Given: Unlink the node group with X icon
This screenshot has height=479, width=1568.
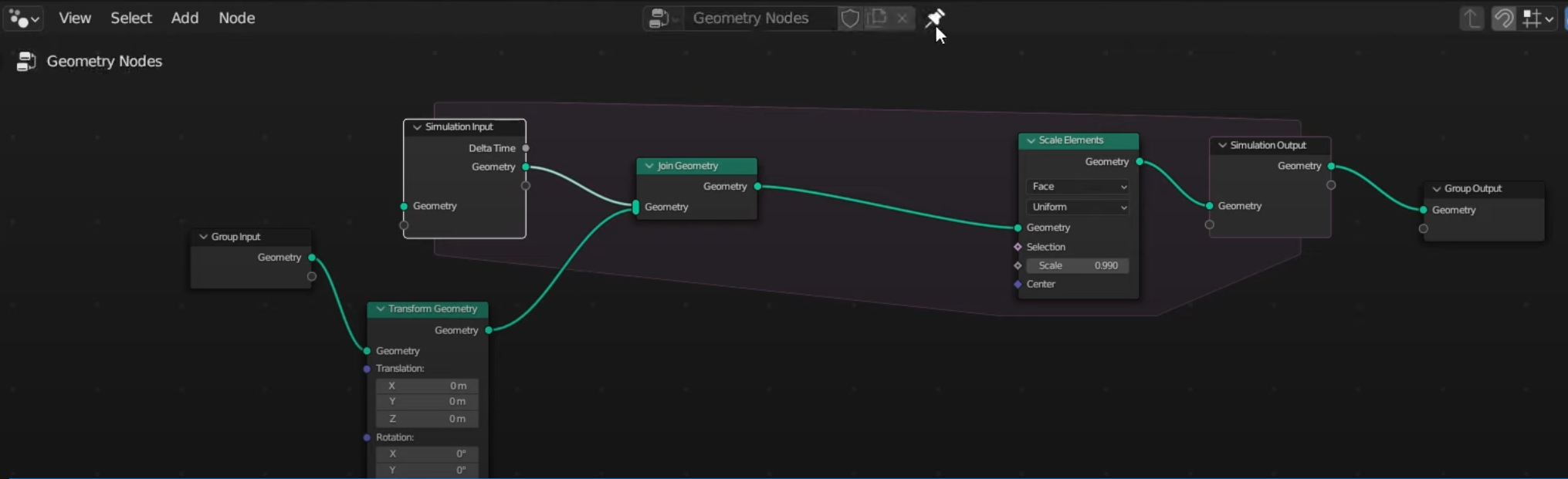Looking at the screenshot, I should [902, 18].
